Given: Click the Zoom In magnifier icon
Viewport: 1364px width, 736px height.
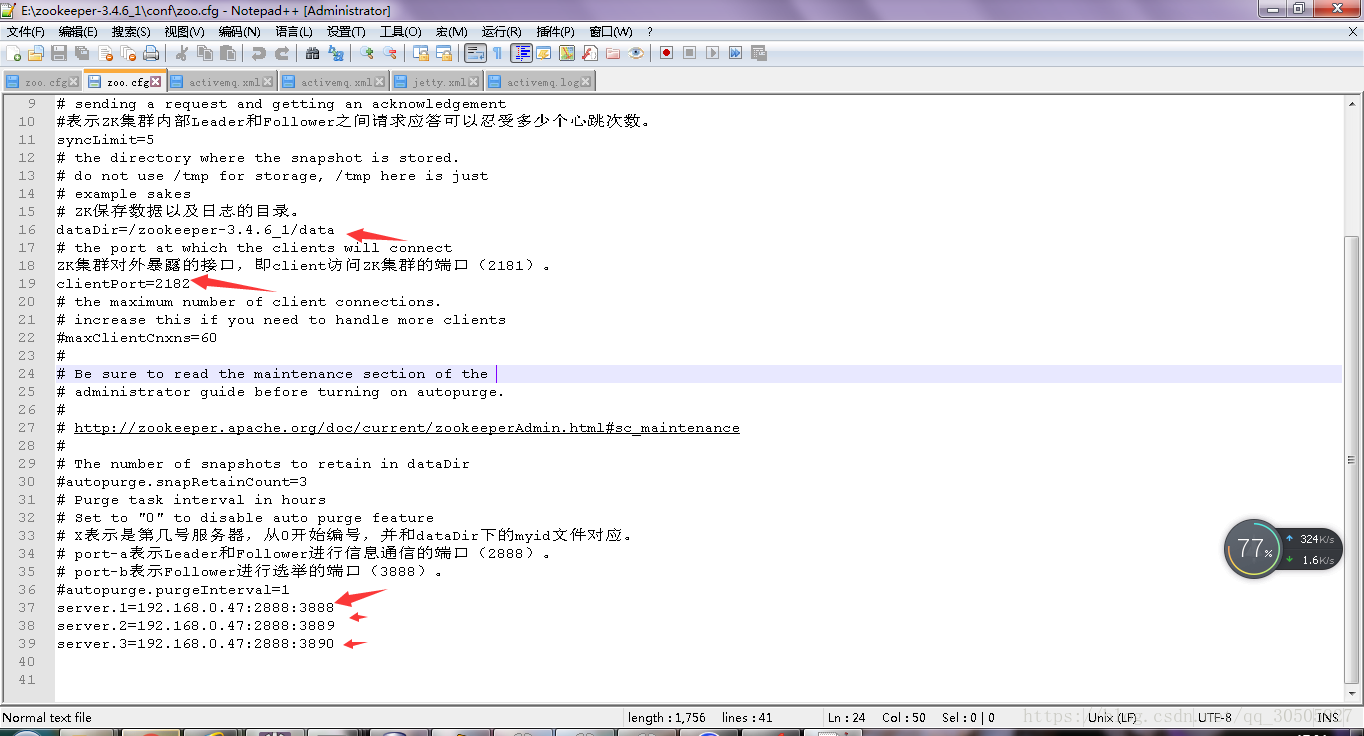Looking at the screenshot, I should point(366,53).
